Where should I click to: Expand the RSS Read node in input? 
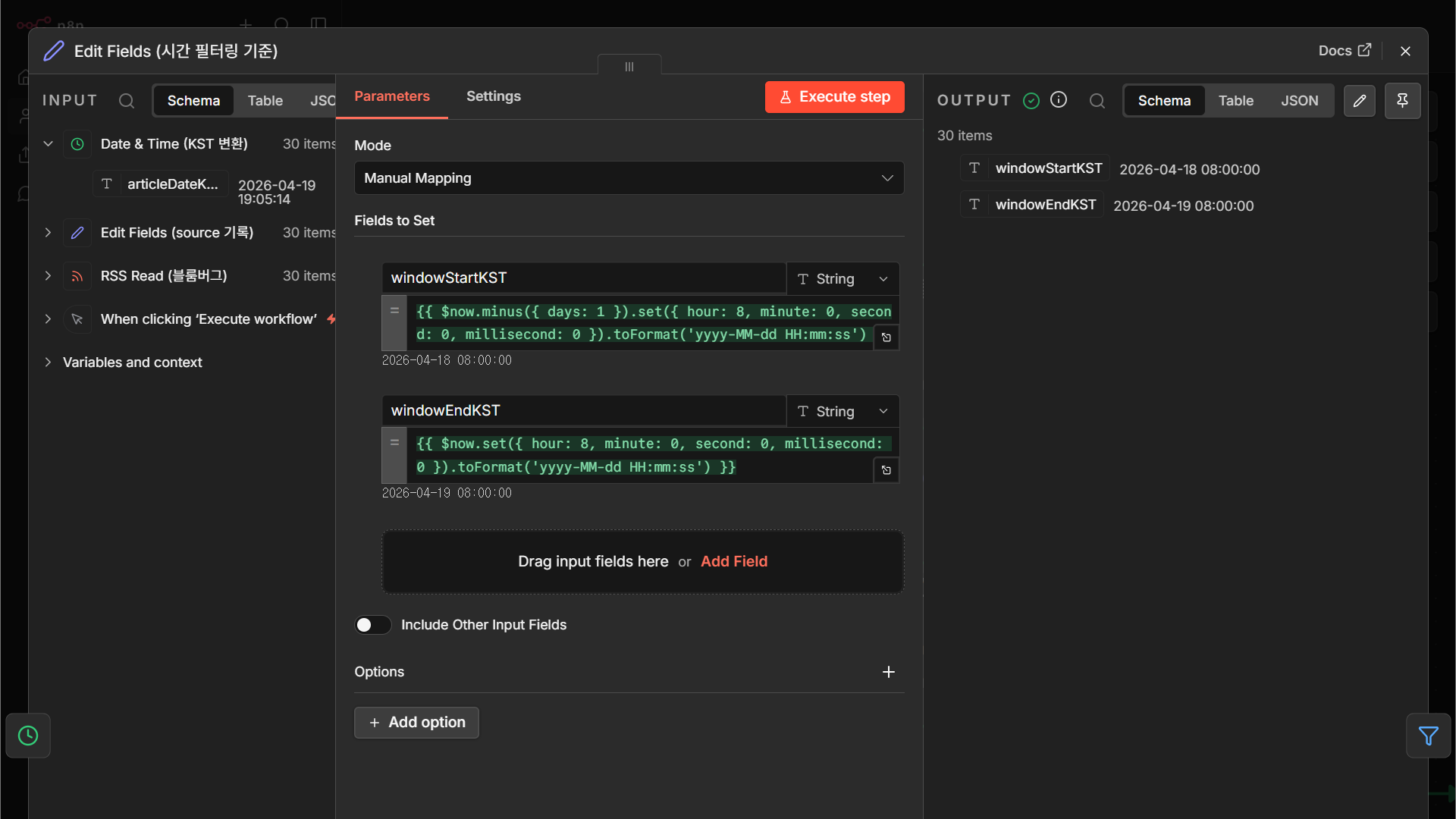point(48,276)
